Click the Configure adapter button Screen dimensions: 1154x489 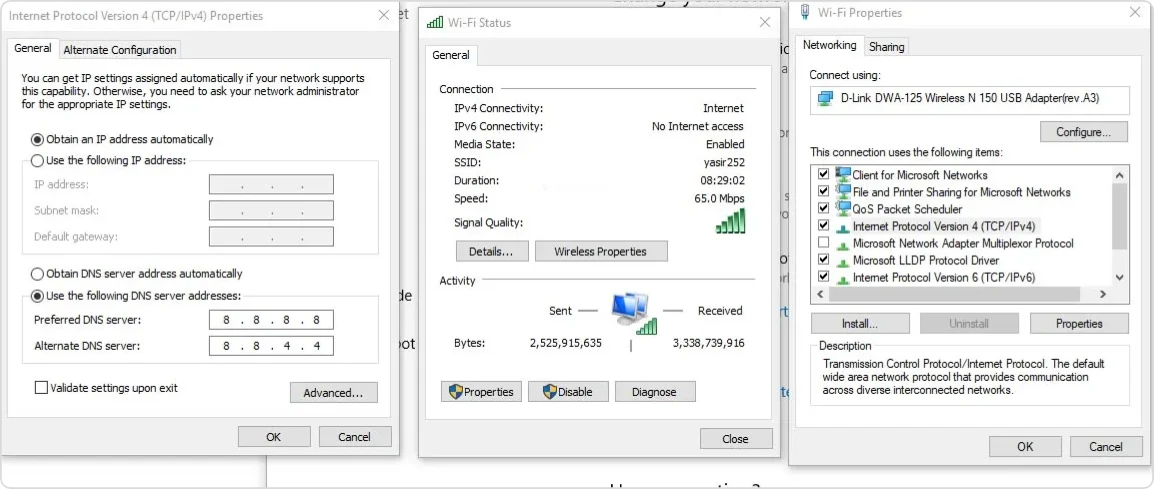pos(1084,133)
